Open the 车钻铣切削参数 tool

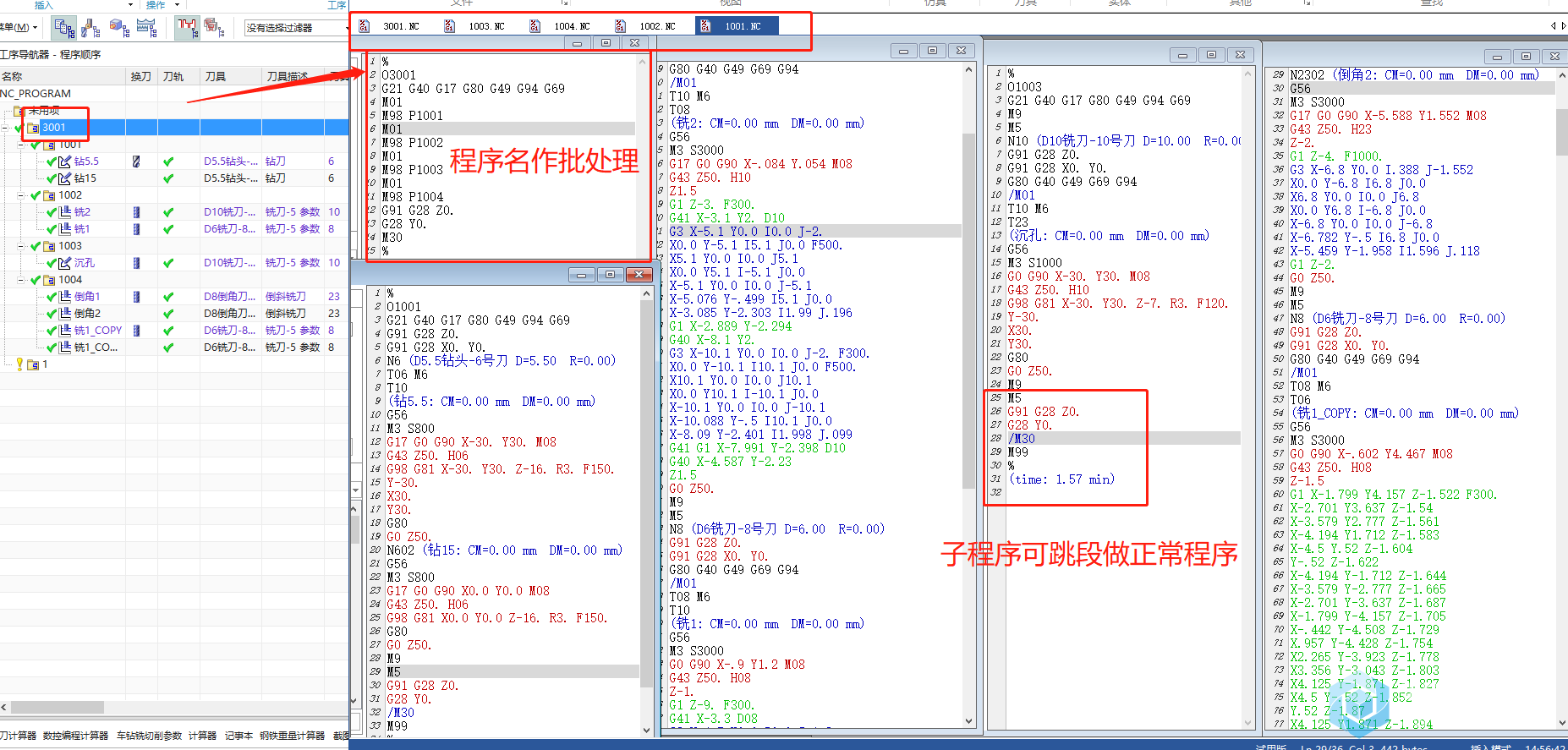click(x=149, y=736)
